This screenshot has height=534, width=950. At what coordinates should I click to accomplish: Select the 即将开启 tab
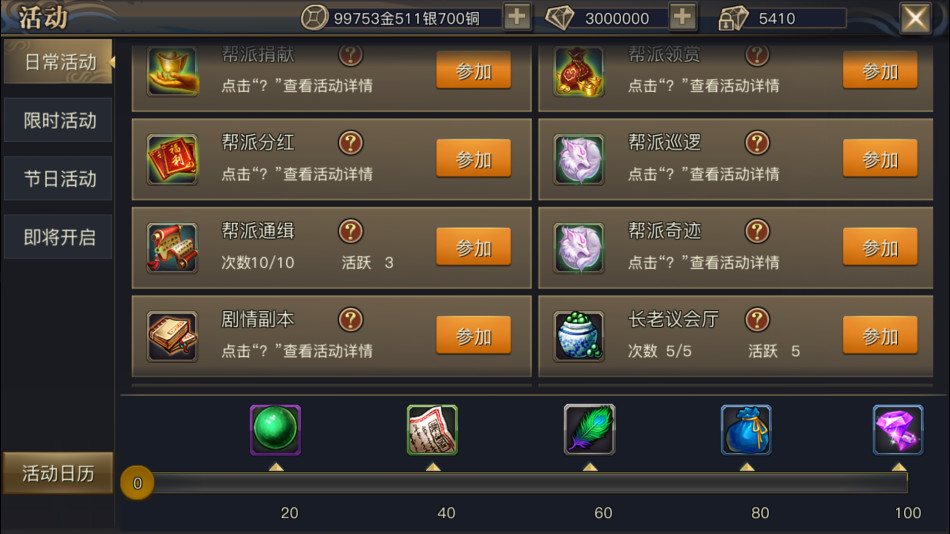tap(59, 236)
